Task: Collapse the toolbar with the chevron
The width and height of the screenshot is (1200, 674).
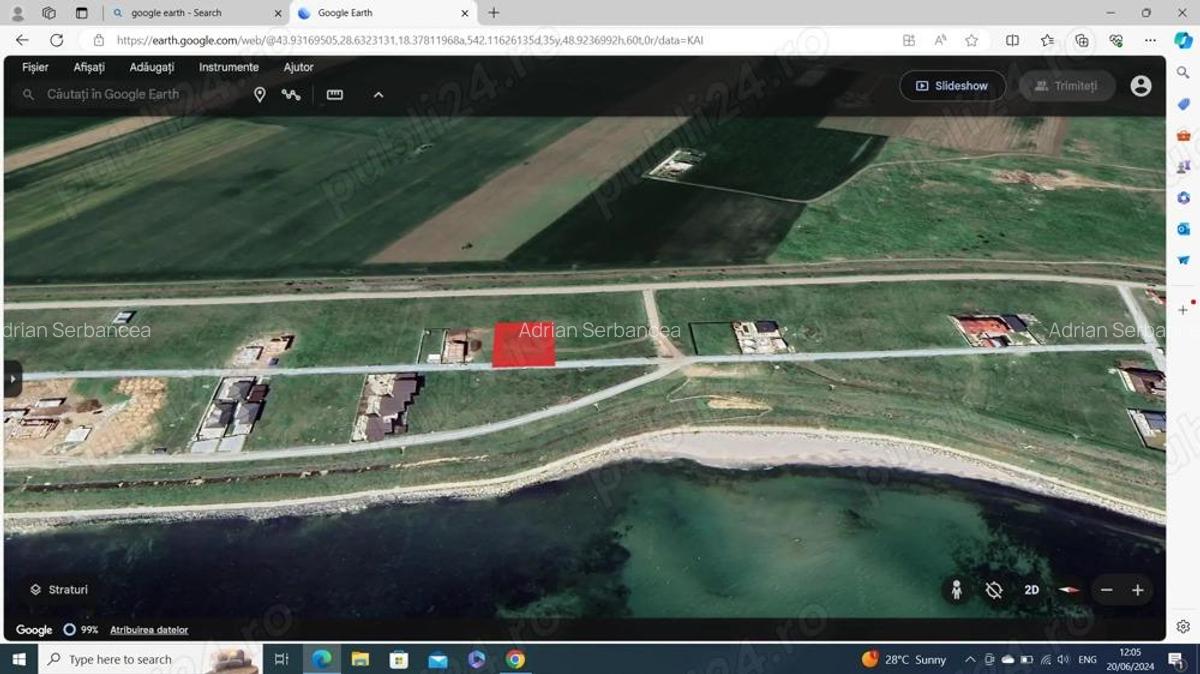Action: pos(378,94)
